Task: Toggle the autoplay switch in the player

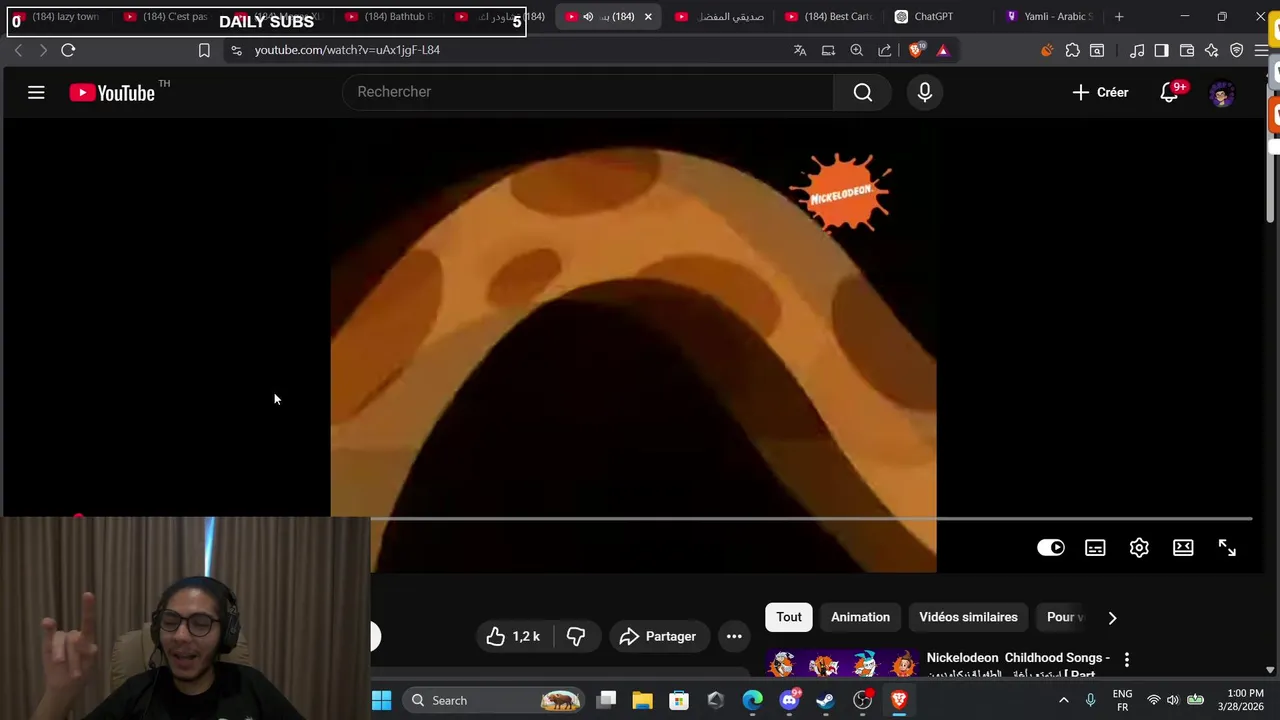Action: pyautogui.click(x=1051, y=548)
